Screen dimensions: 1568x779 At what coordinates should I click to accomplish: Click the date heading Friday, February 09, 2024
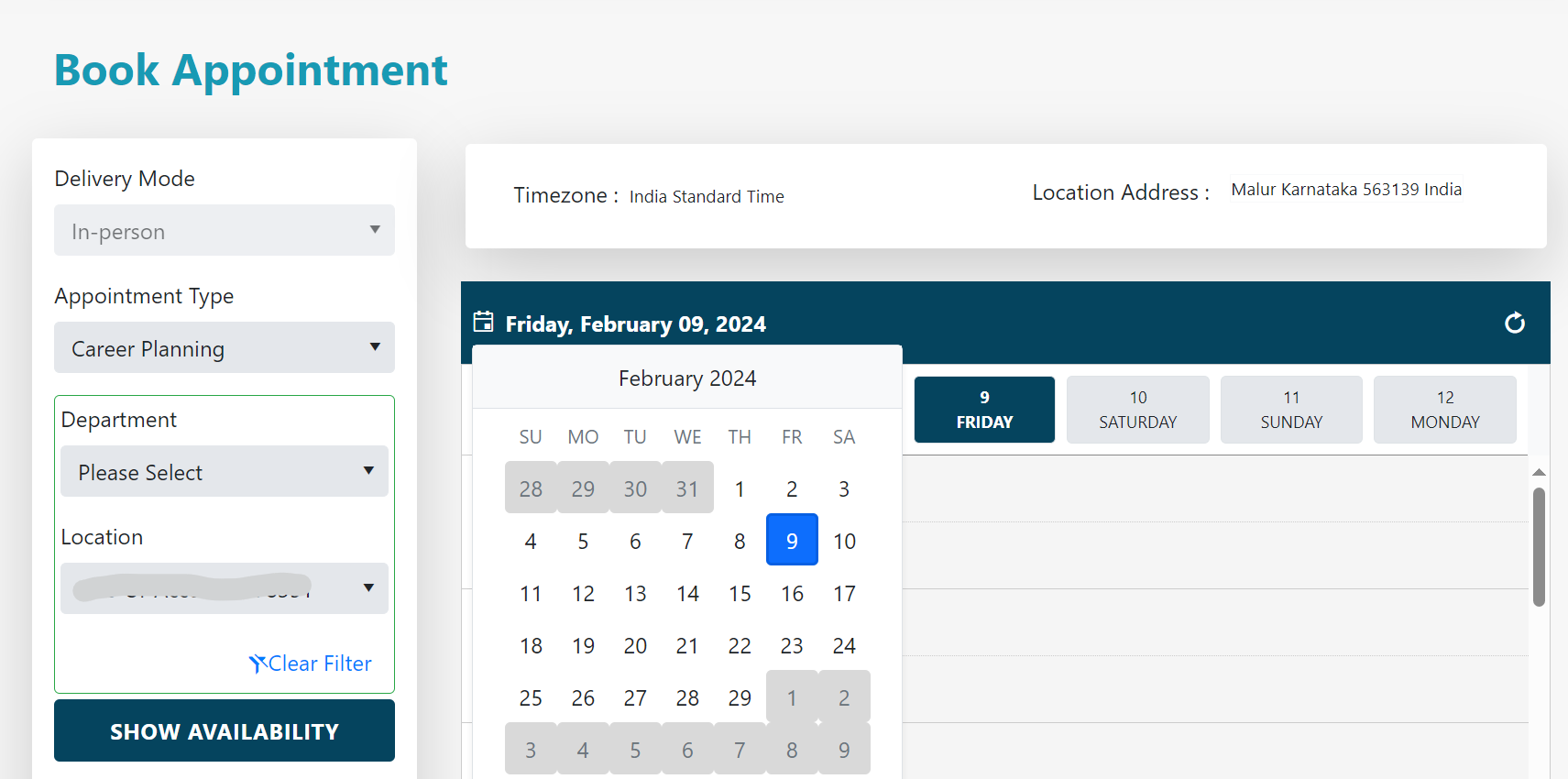(x=635, y=324)
